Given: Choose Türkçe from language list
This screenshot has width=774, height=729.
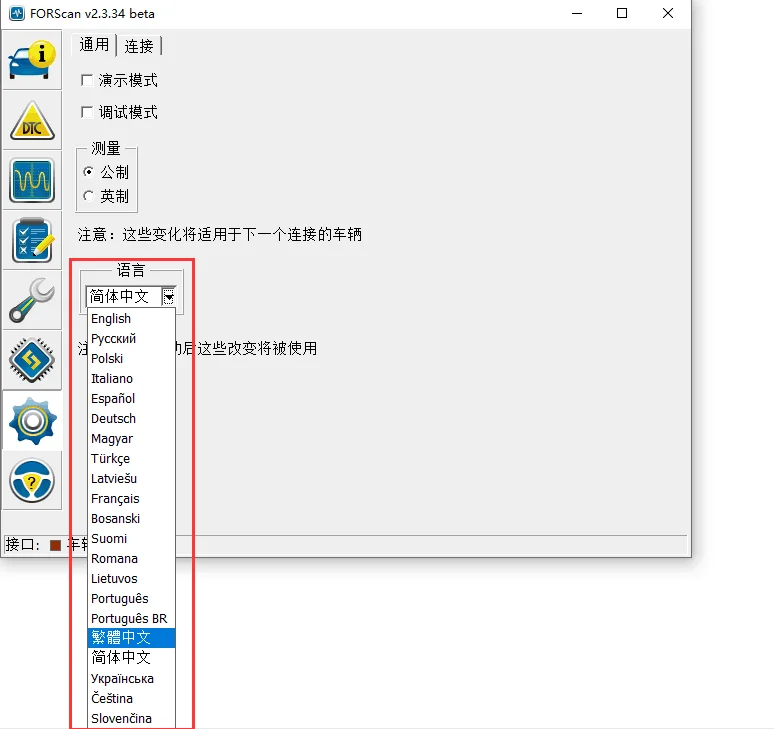Looking at the screenshot, I should (x=131, y=459).
